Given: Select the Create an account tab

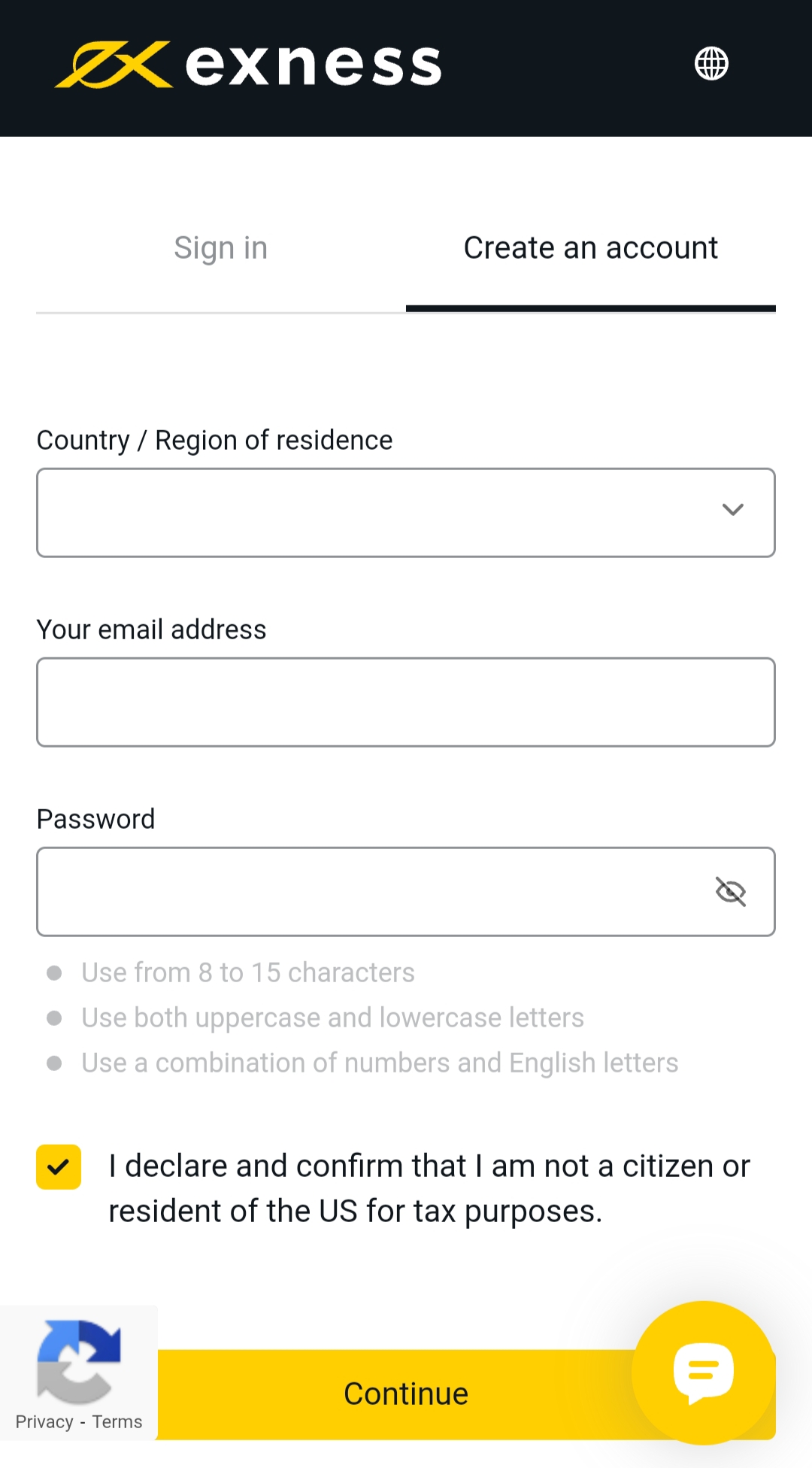Looking at the screenshot, I should coord(590,248).
